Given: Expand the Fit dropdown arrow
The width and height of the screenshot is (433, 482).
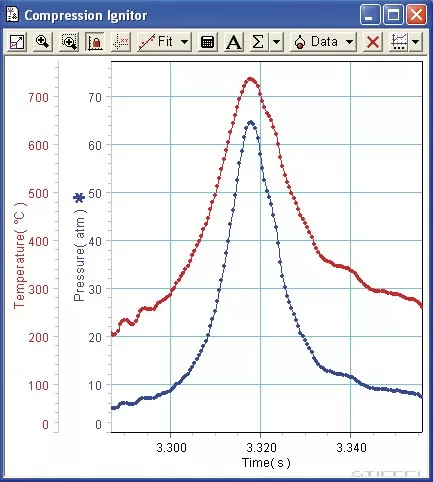Looking at the screenshot, I should [x=185, y=42].
